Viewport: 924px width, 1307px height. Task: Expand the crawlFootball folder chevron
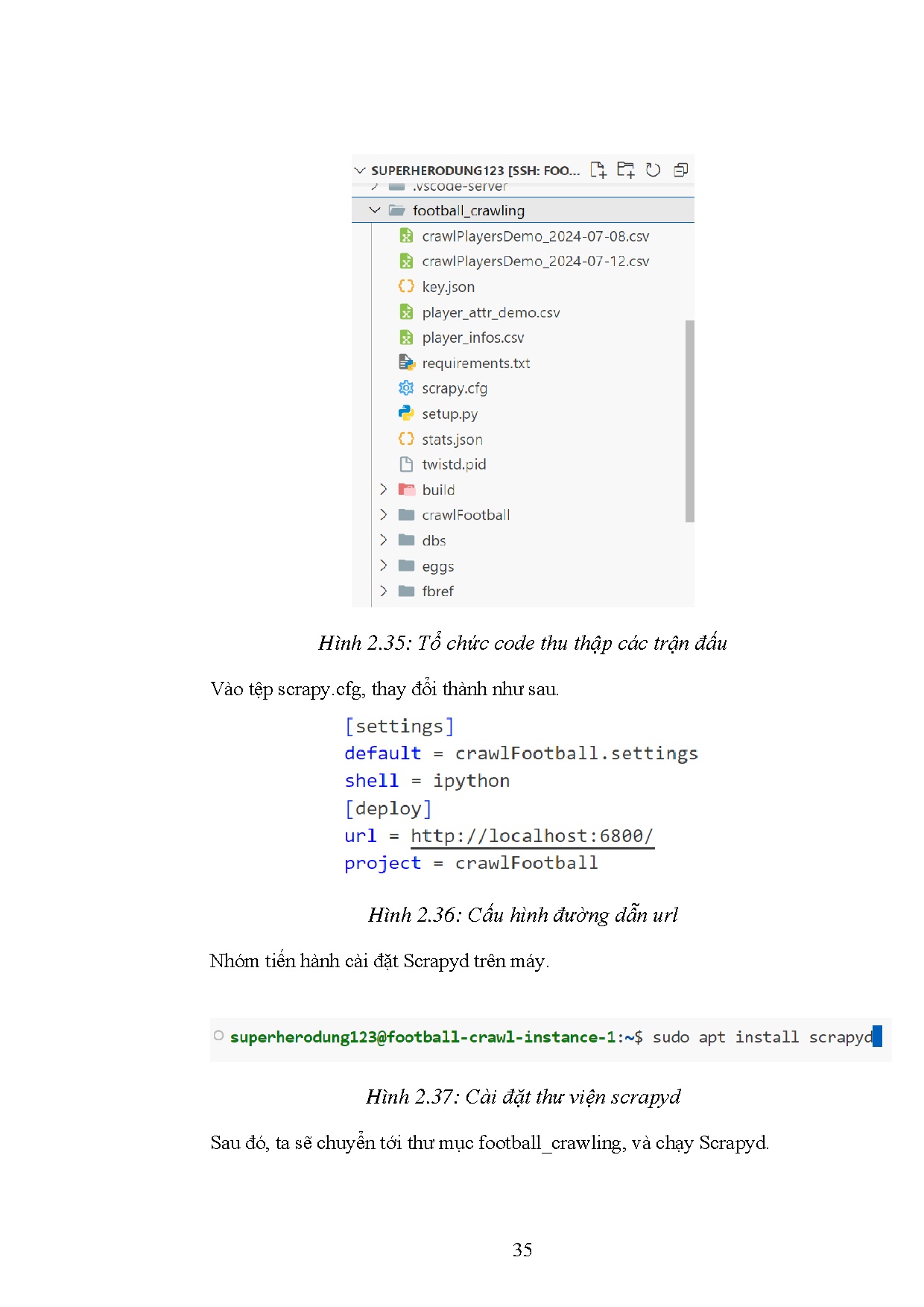383,515
